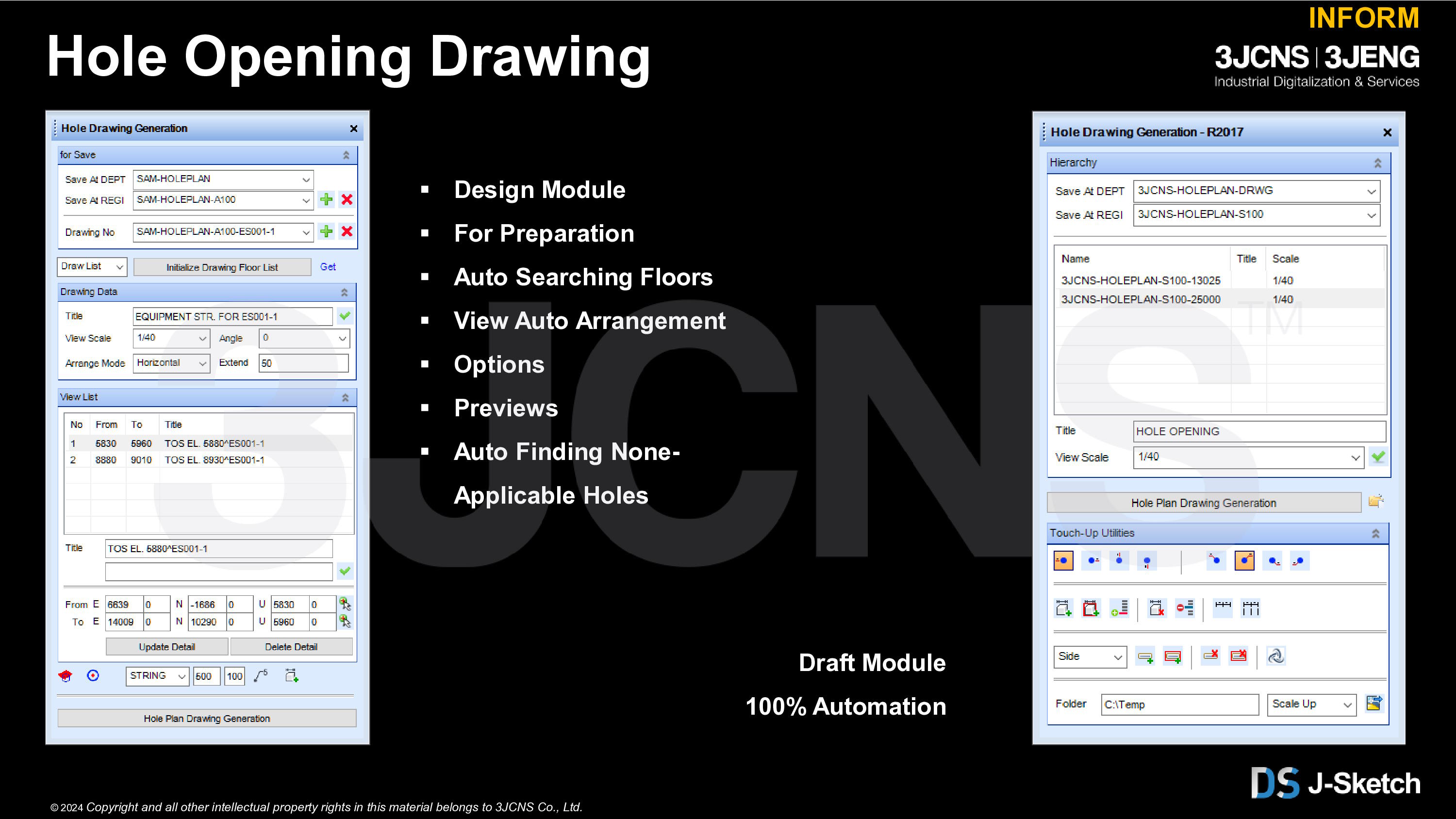Click the Folder field showing C:\Temp
1456x819 pixels.
[1180, 704]
